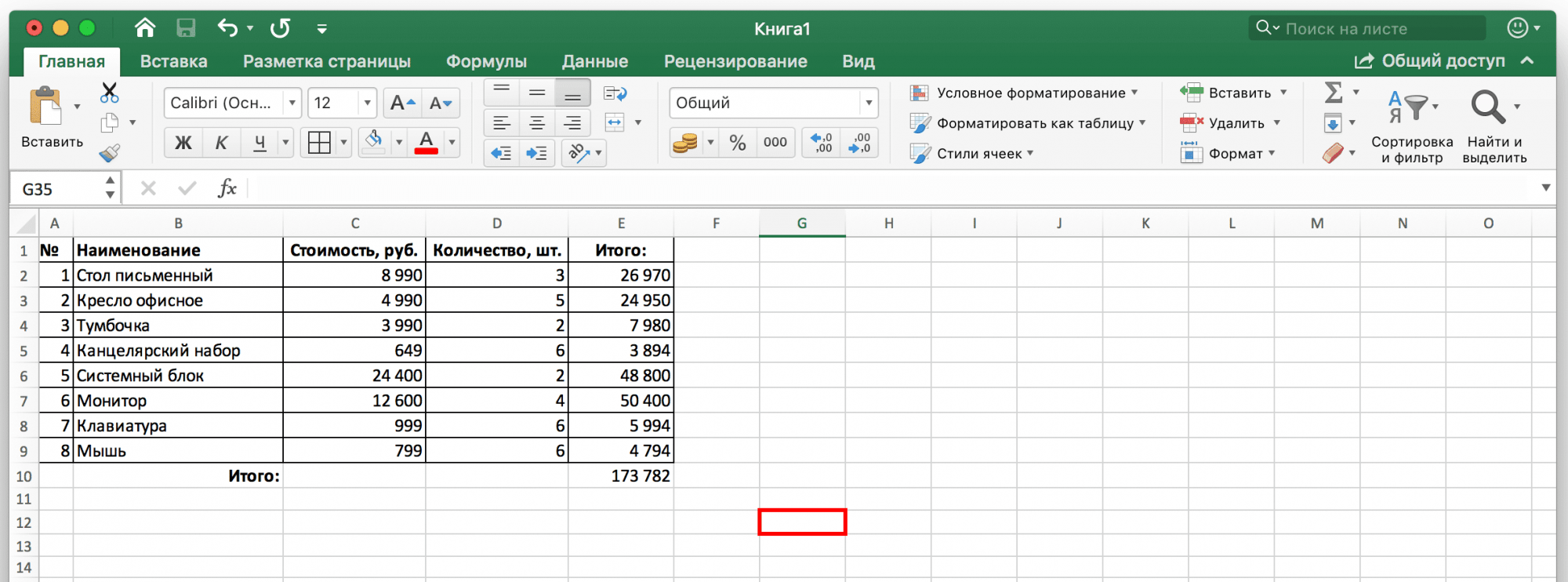Screen dimensions: 1568x582
Task: Switch to the Данные tab
Action: click(595, 61)
